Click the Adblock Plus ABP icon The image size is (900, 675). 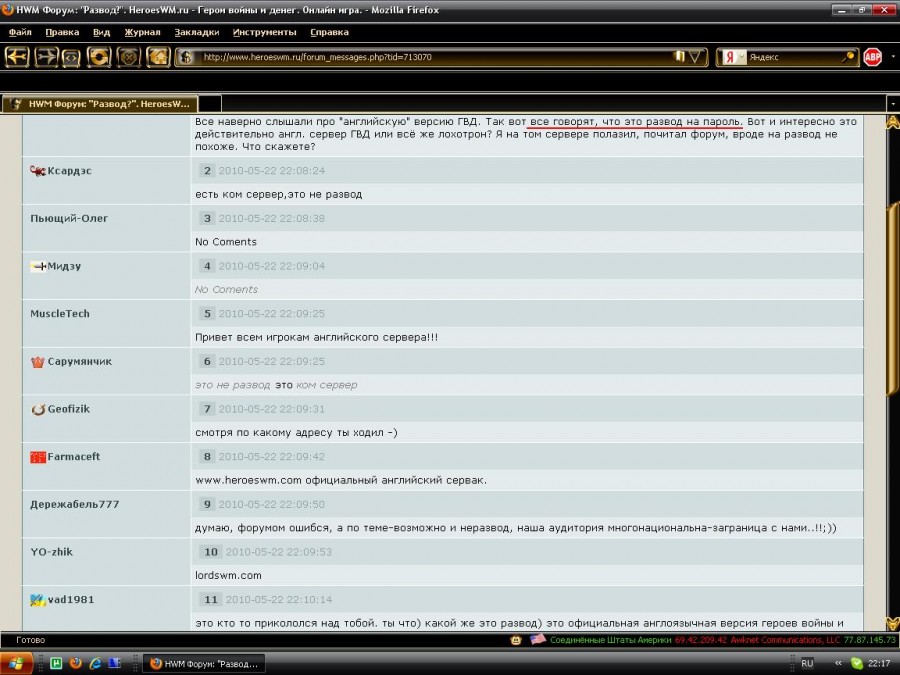tap(873, 57)
